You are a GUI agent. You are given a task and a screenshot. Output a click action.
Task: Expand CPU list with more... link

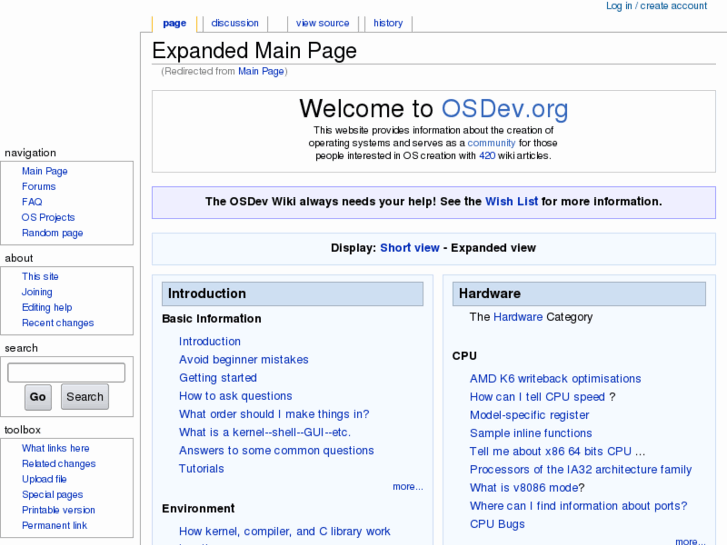[689, 541]
